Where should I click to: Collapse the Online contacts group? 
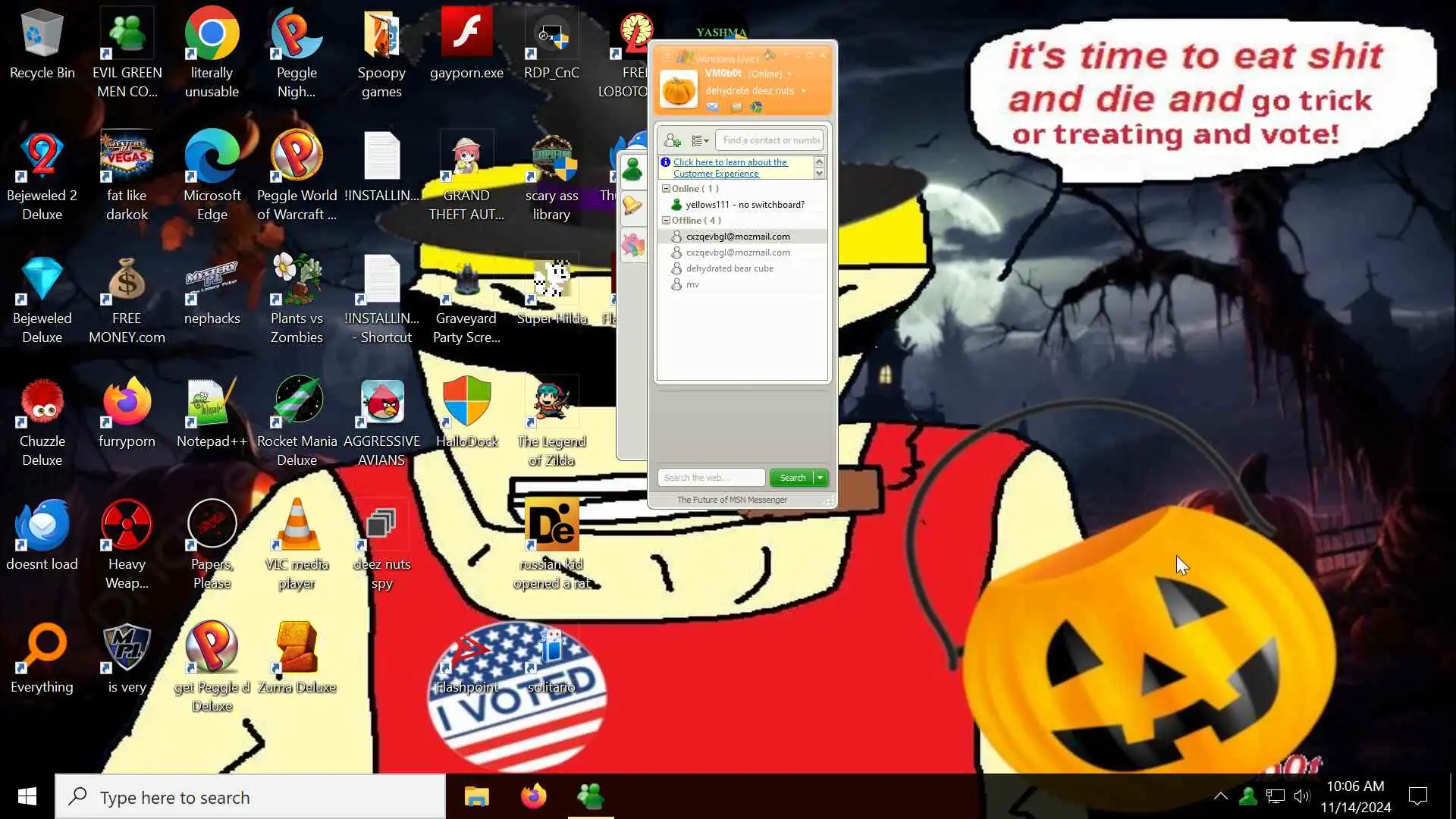click(666, 189)
